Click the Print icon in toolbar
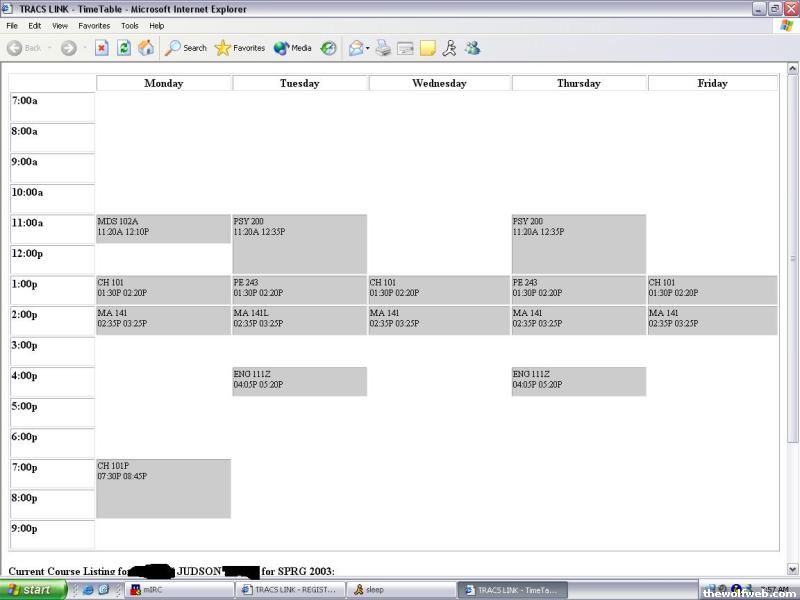Screen dimensions: 800x600 click(383, 48)
